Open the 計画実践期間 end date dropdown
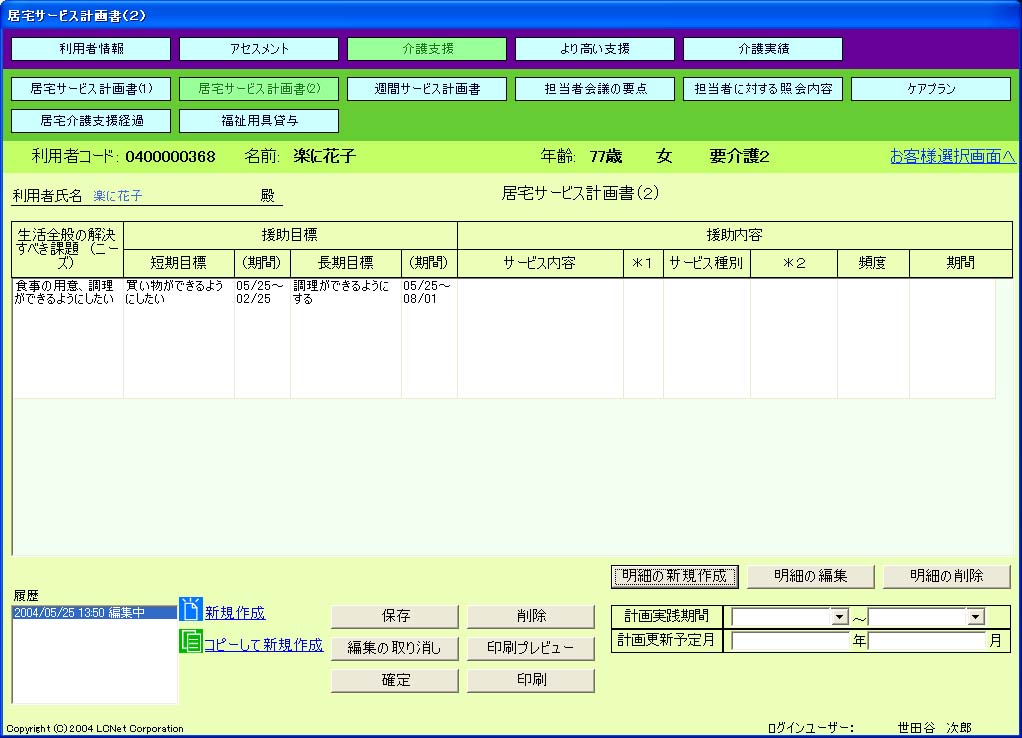 pos(975,617)
